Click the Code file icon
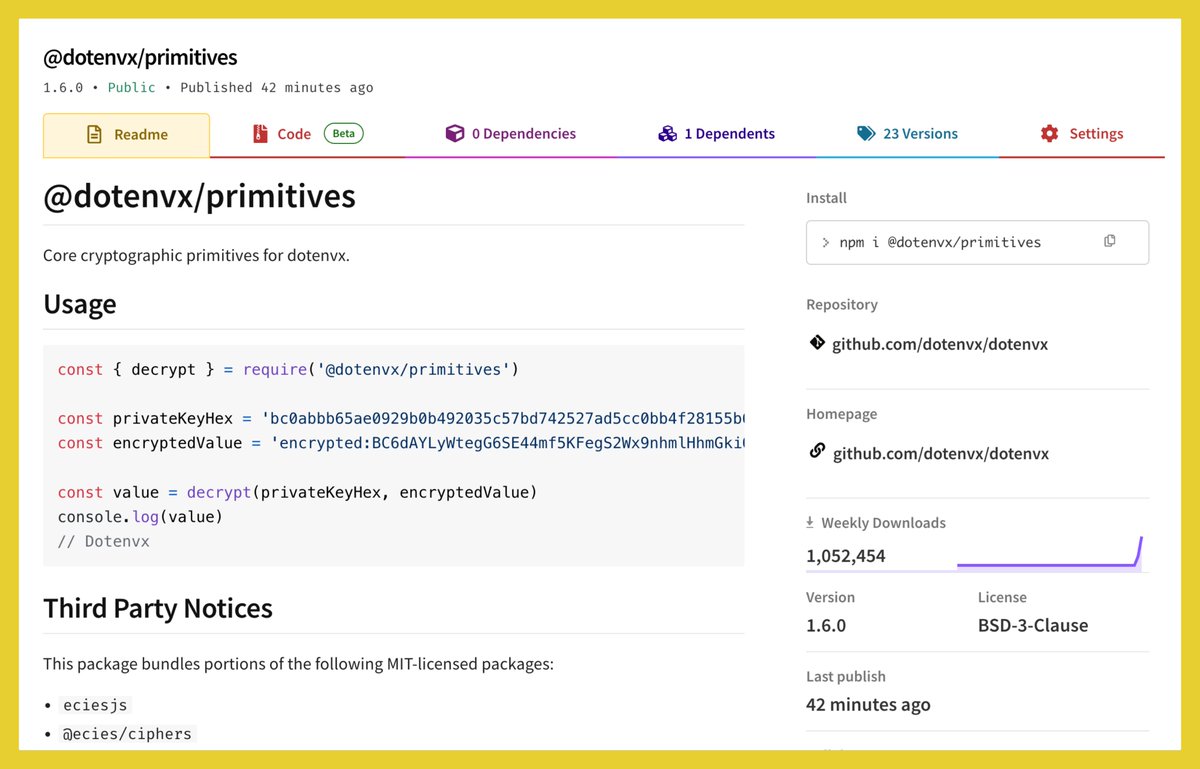Viewport: 1200px width, 769px height. click(260, 134)
